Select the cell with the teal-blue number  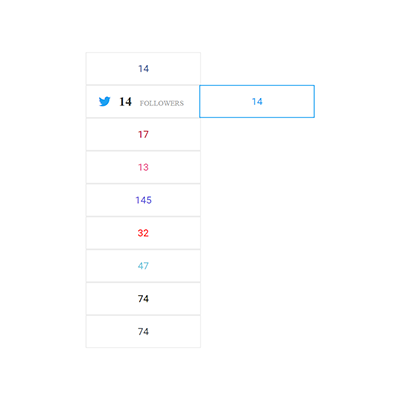[143, 266]
